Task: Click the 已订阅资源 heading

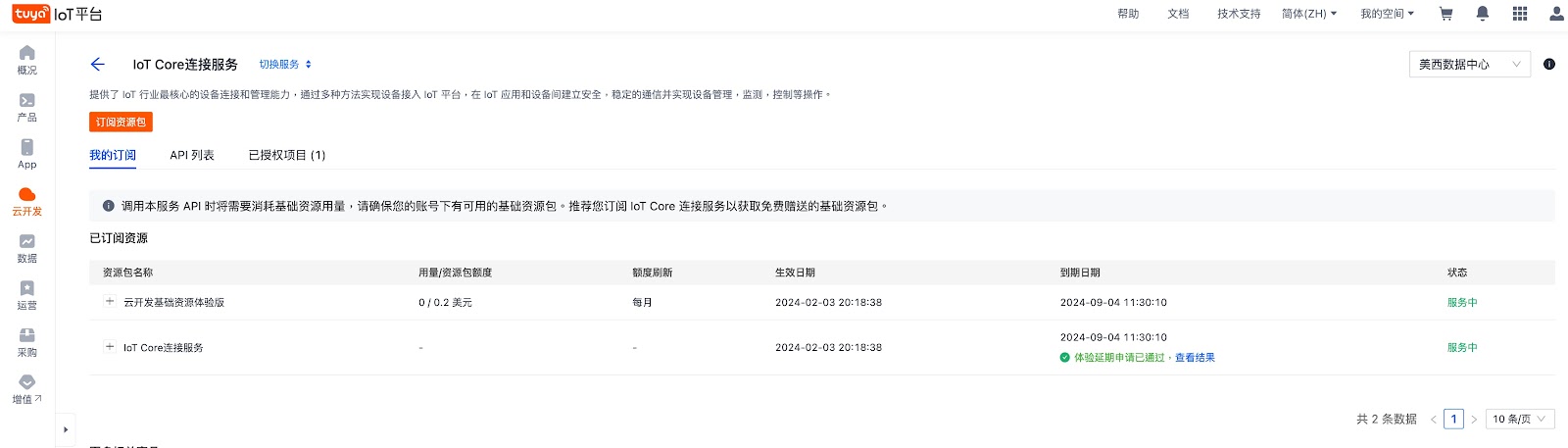Action: tap(119, 238)
